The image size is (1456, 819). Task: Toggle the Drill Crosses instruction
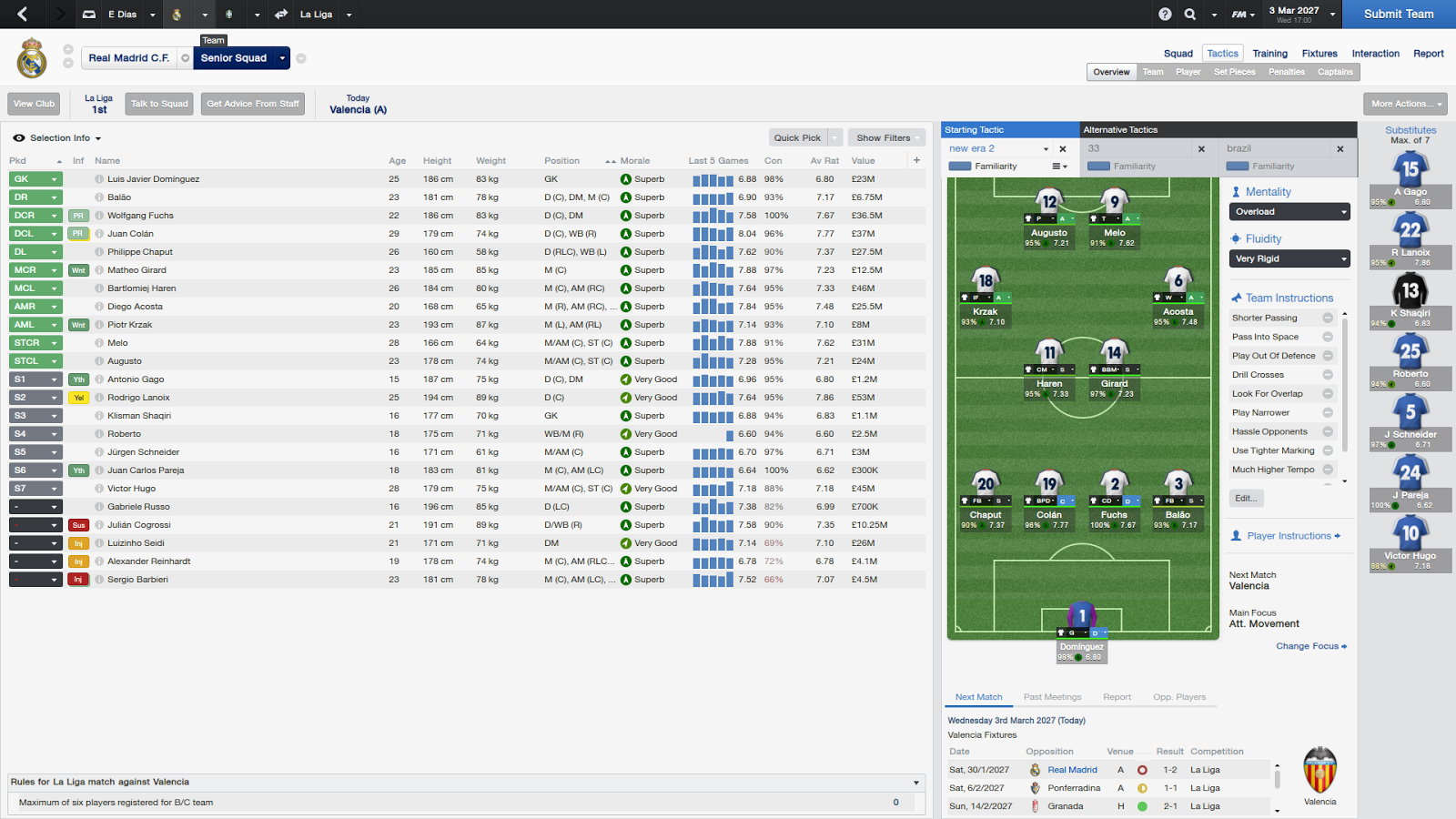tap(1328, 375)
